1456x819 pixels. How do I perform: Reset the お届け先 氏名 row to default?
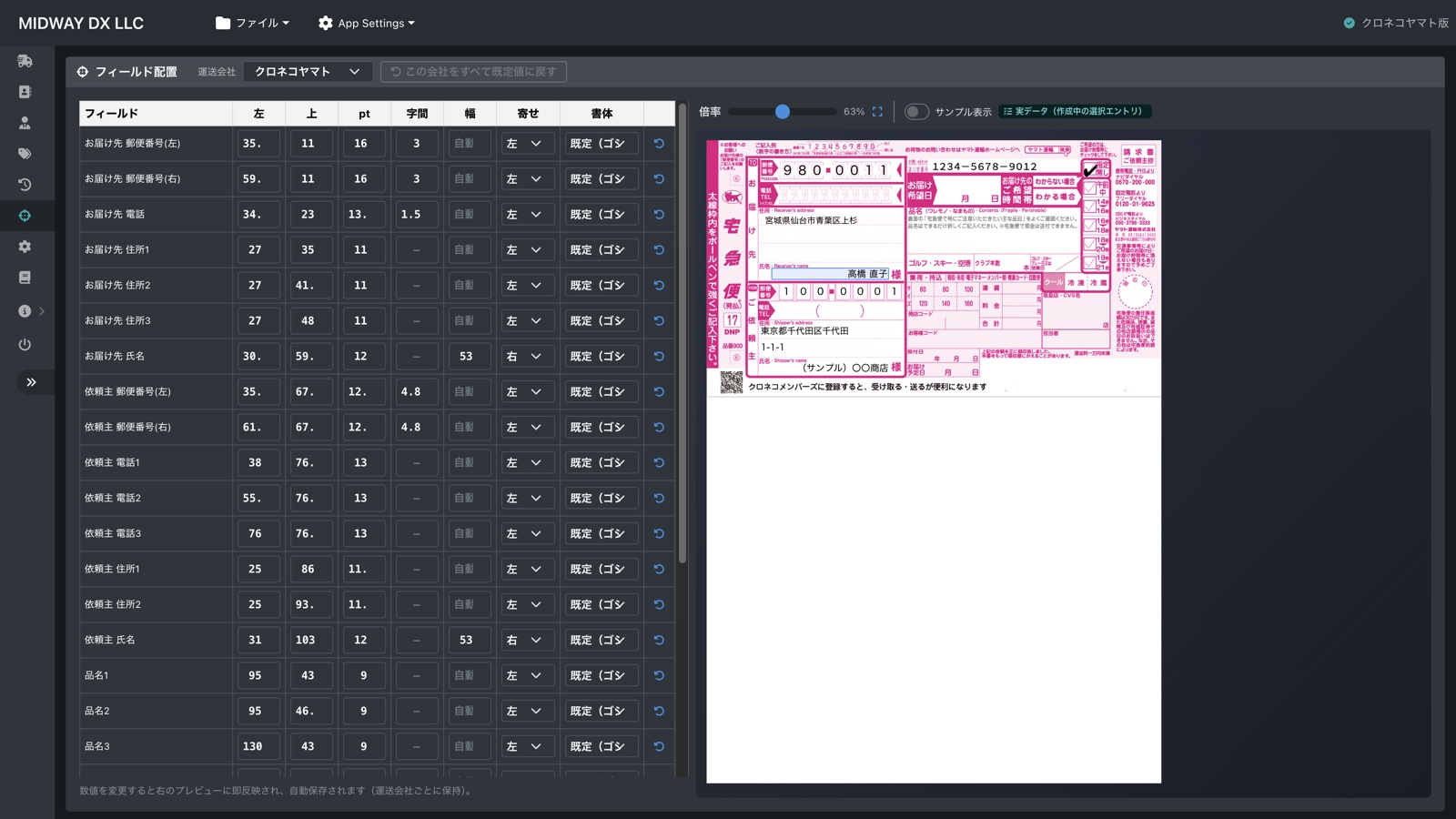point(659,357)
